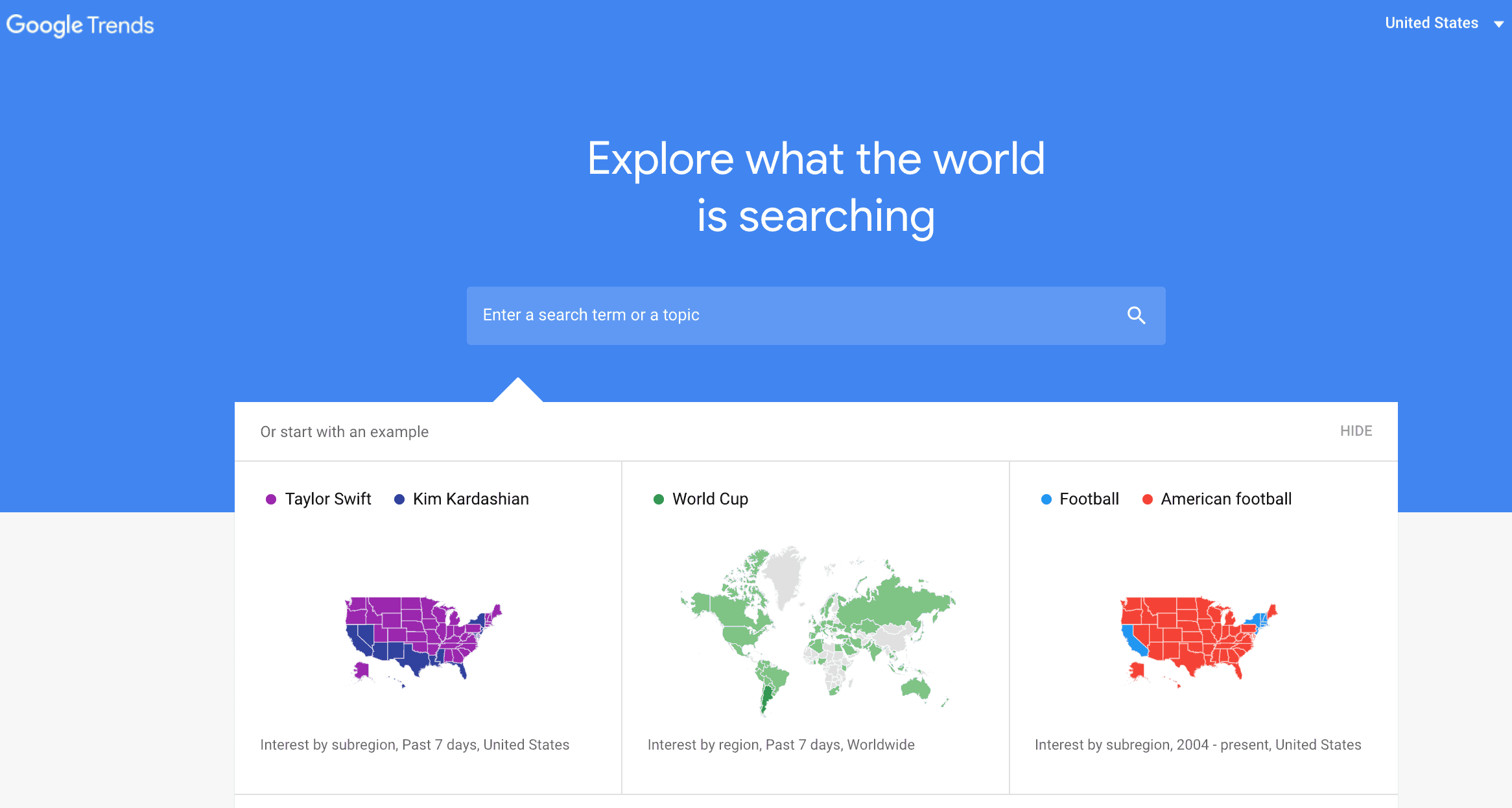The image size is (1512, 808).
Task: Click the red American football legend dot
Action: 1147,499
